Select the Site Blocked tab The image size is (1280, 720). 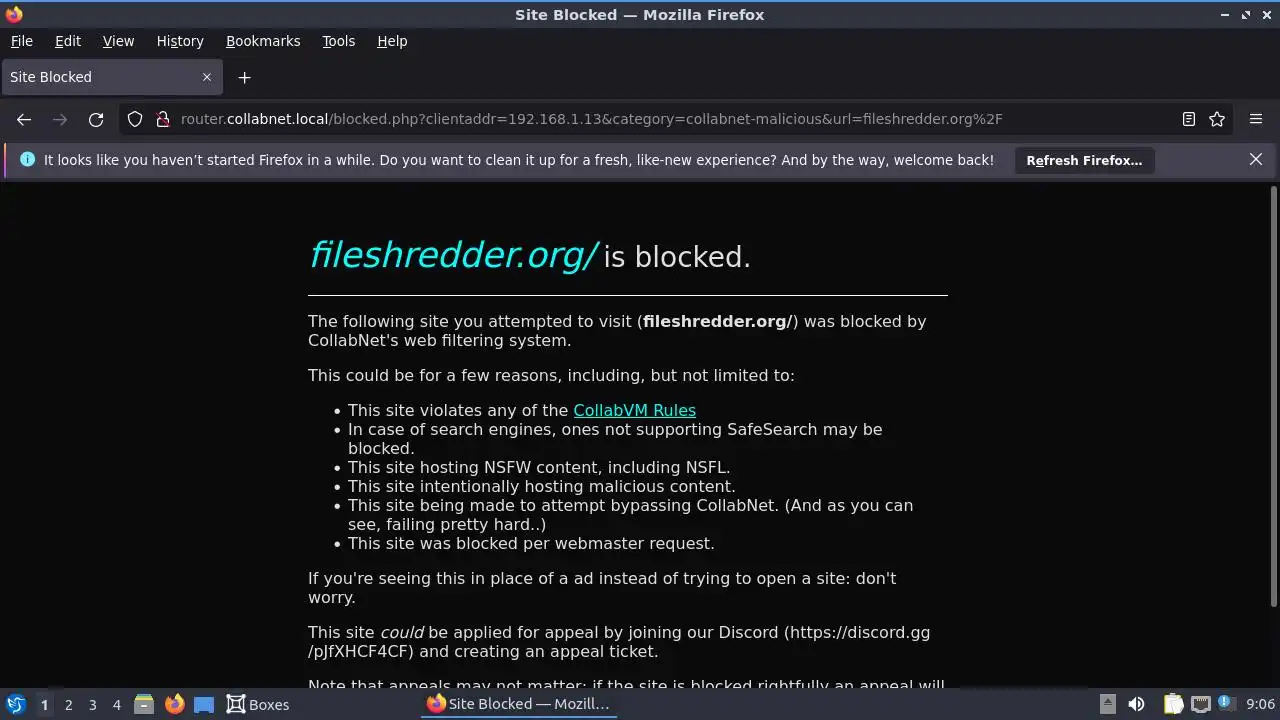click(x=110, y=77)
